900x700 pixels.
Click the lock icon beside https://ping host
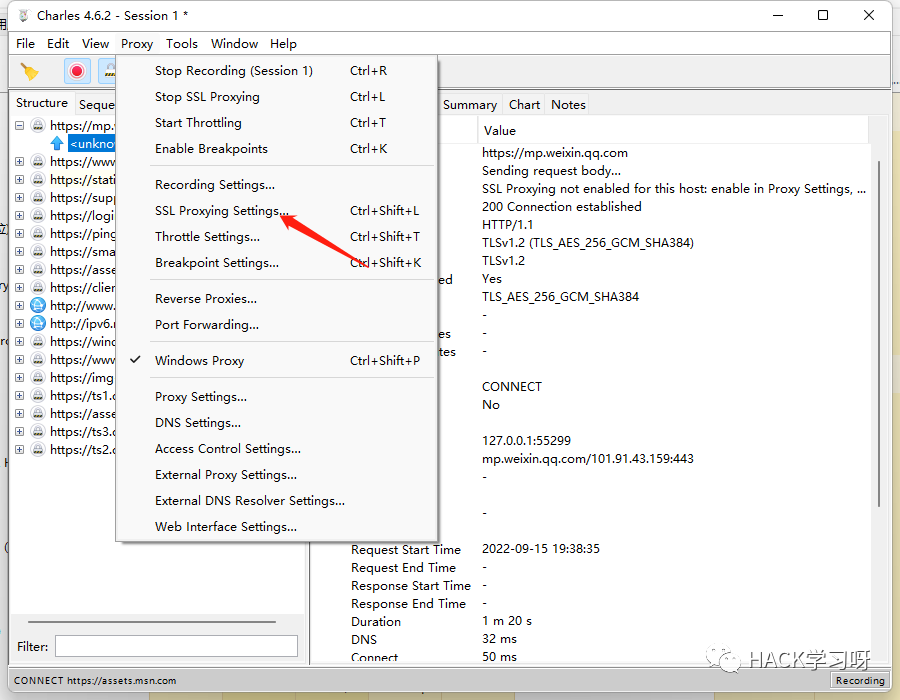(38, 234)
